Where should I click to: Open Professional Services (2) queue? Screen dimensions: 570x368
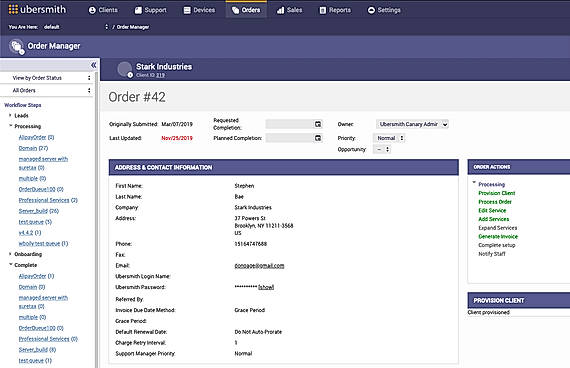(x=48, y=200)
